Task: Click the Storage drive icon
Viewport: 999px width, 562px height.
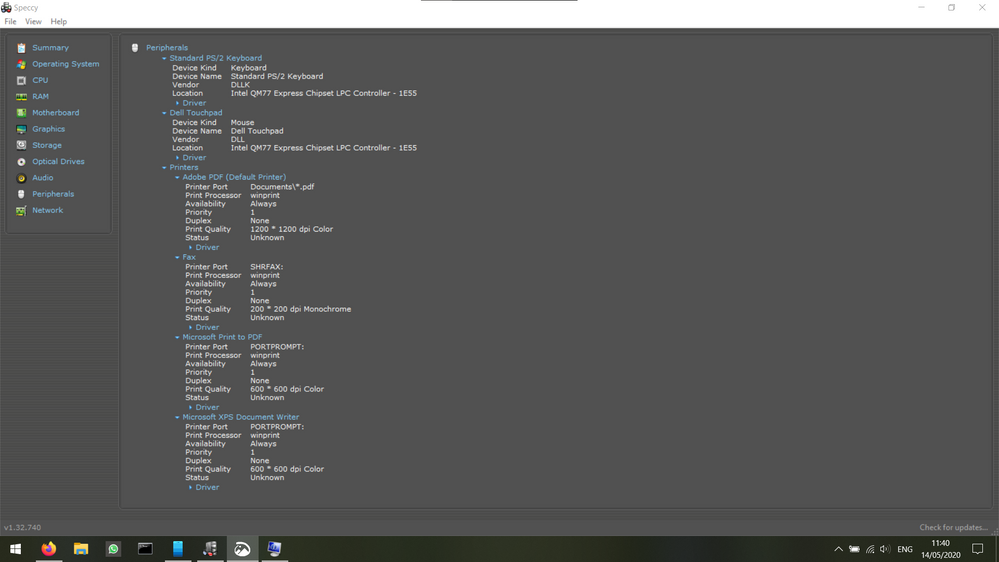Action: [x=21, y=145]
